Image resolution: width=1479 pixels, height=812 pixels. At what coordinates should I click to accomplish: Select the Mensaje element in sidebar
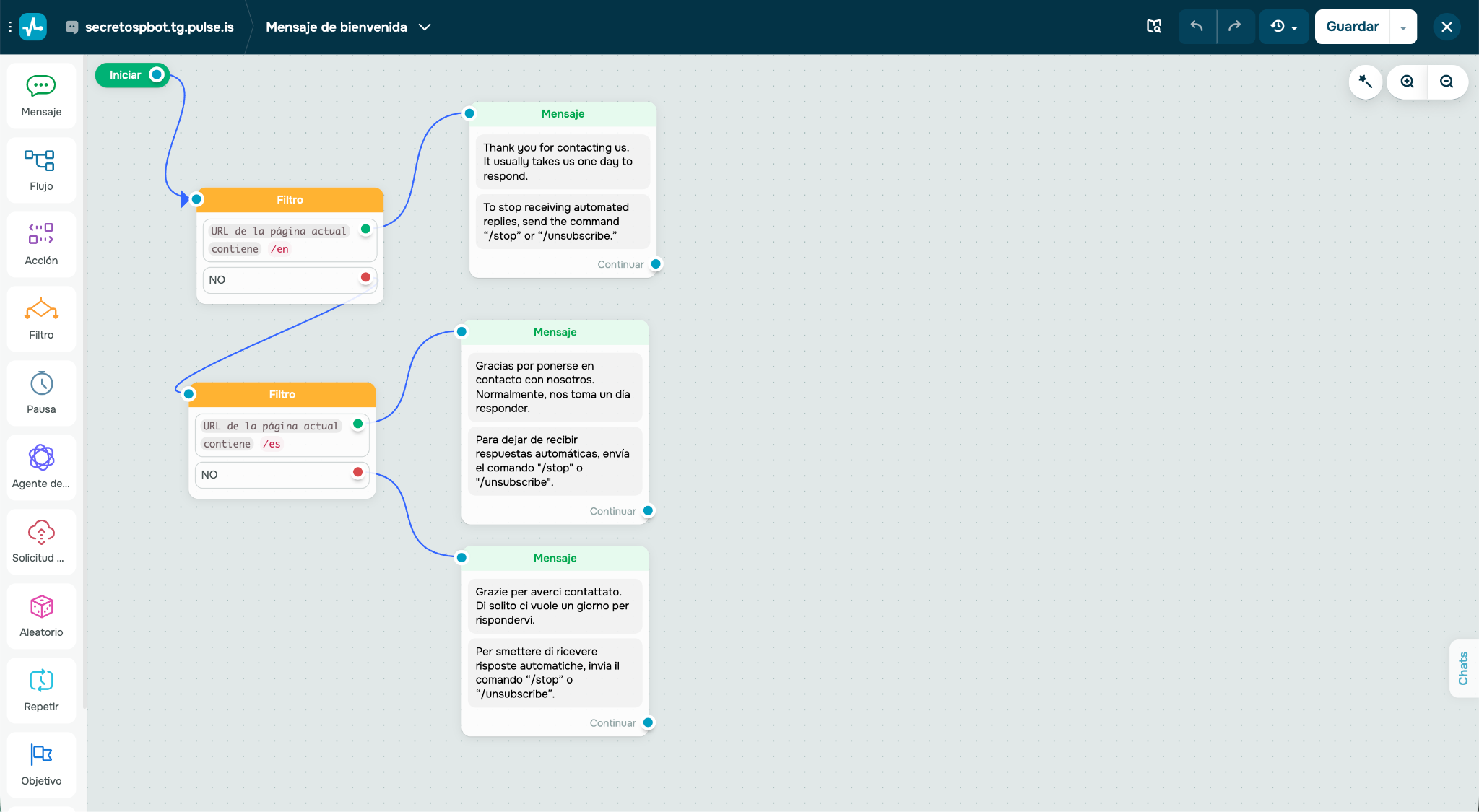tap(41, 97)
